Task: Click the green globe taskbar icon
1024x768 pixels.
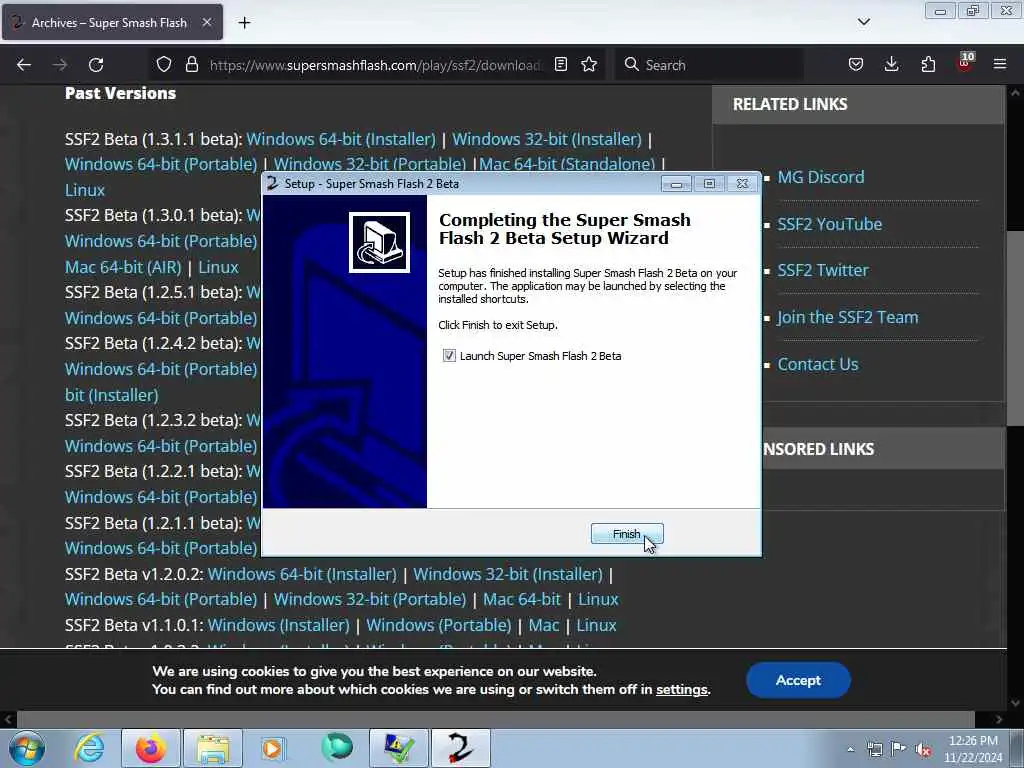Action: pyautogui.click(x=336, y=748)
